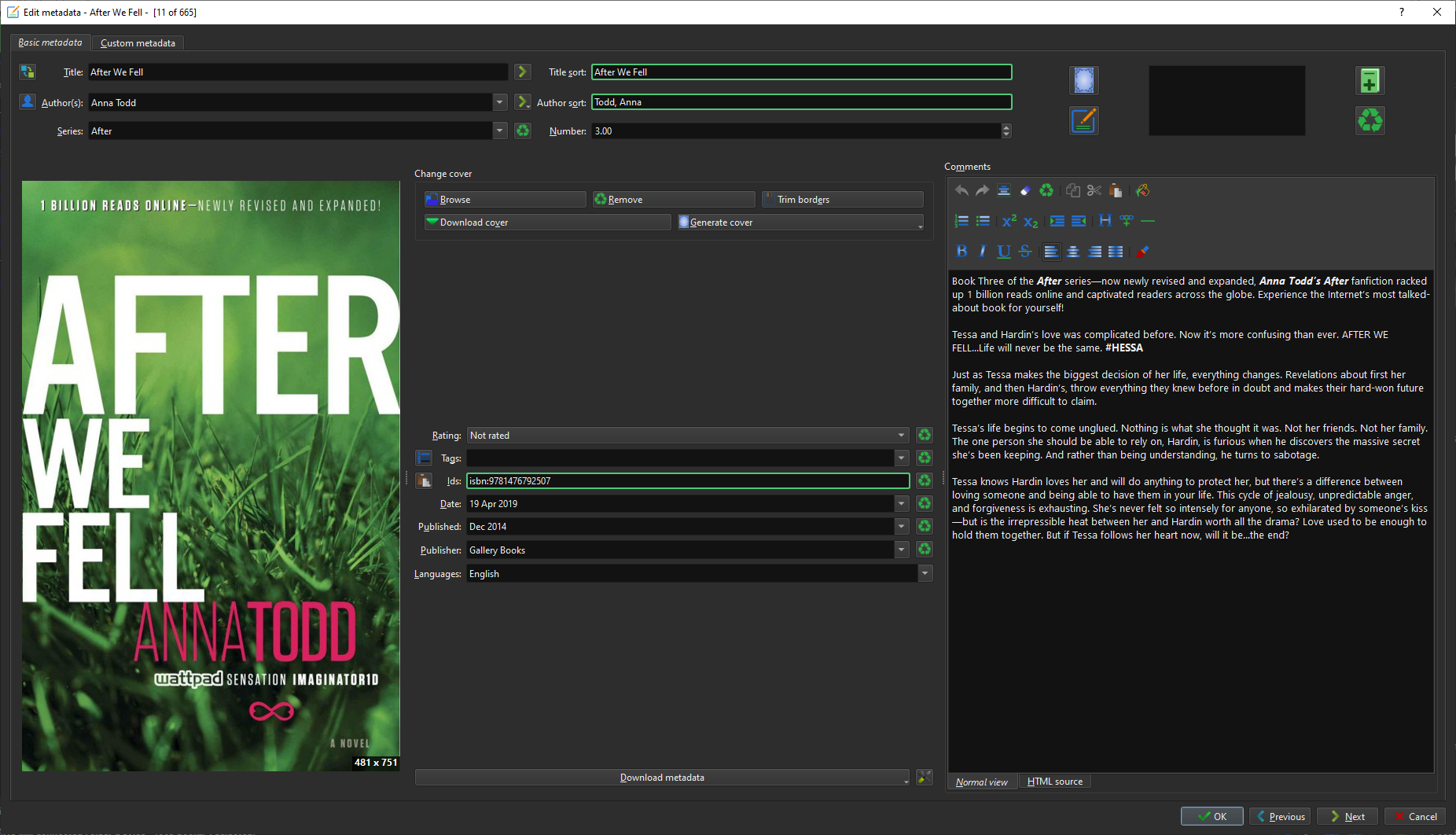The width and height of the screenshot is (1456, 835).
Task: Remove formatting with the eraser icon
Action: tap(1025, 190)
